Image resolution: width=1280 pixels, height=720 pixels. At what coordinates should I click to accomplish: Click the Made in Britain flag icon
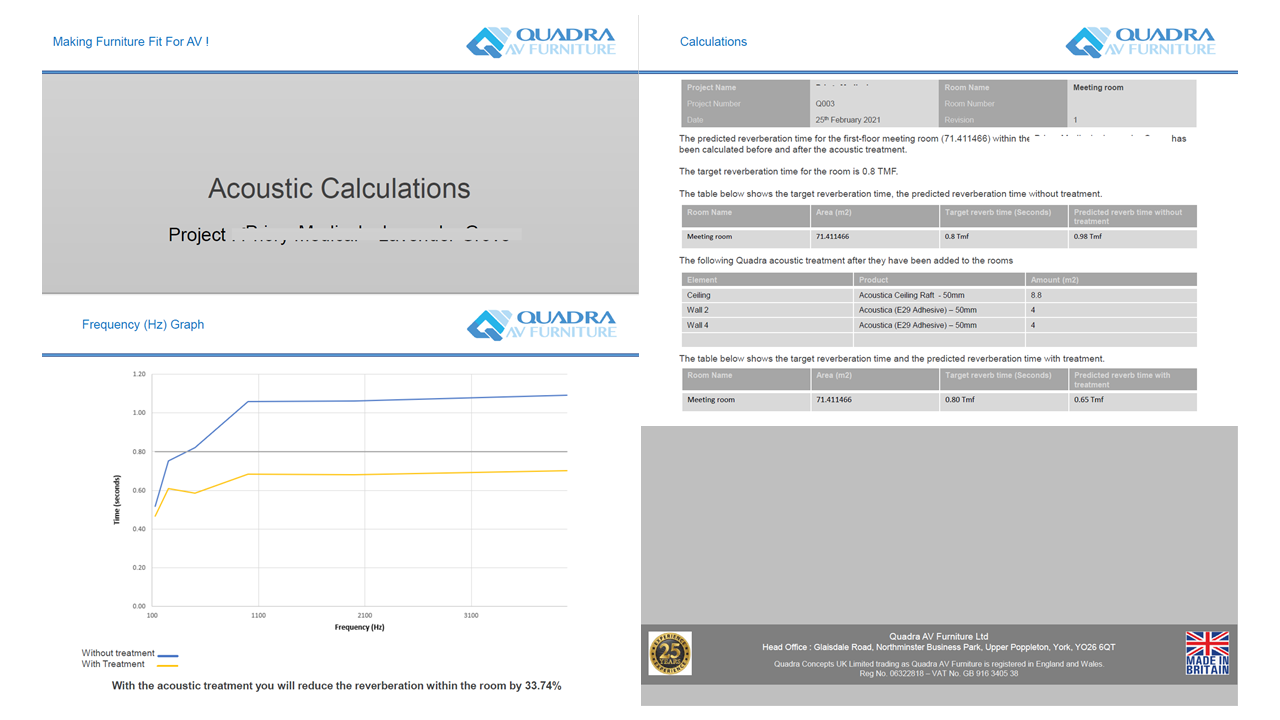point(1207,653)
